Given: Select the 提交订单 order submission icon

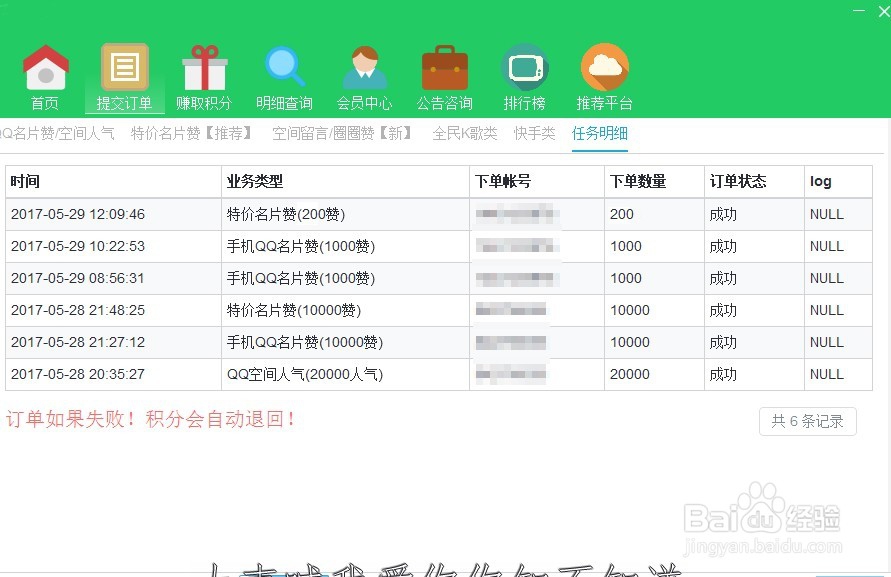Looking at the screenshot, I should point(124,75).
